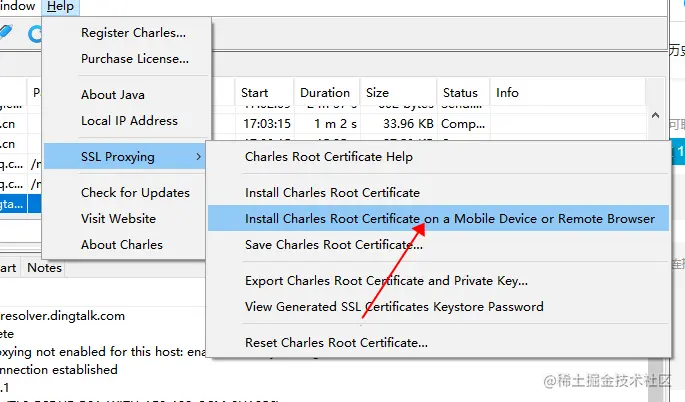
Task: Click the scroll up arrow of the table
Action: pos(655,116)
